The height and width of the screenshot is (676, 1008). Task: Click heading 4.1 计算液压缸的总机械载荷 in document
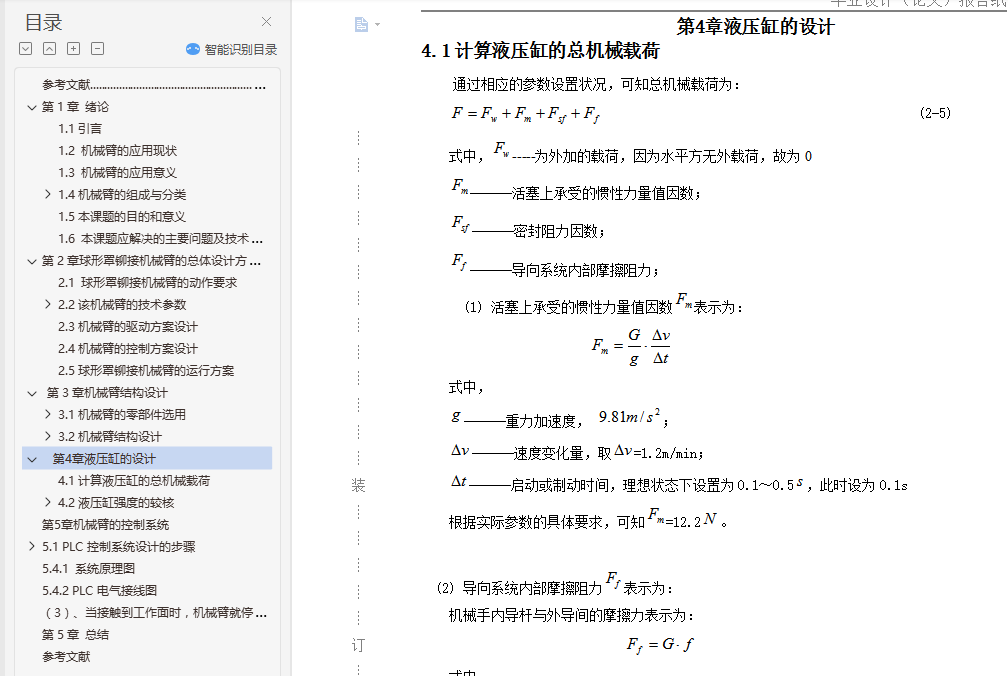541,51
